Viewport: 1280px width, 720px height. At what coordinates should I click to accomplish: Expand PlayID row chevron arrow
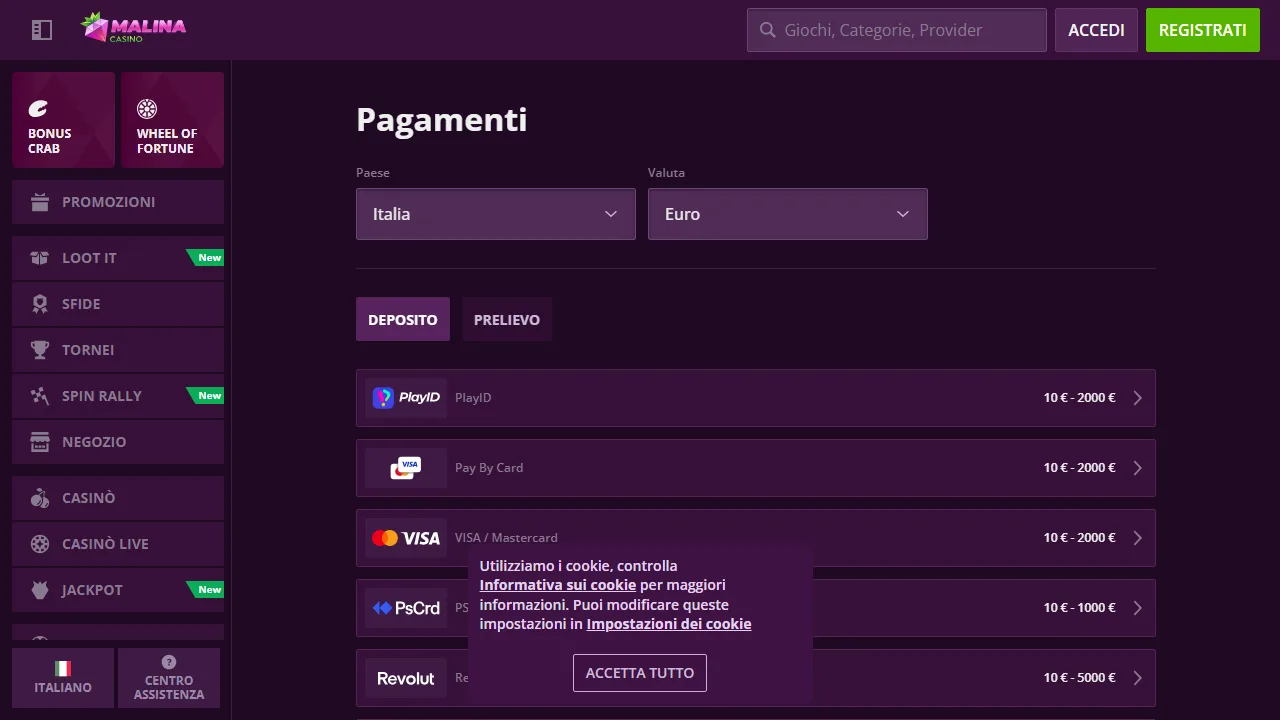tap(1137, 398)
